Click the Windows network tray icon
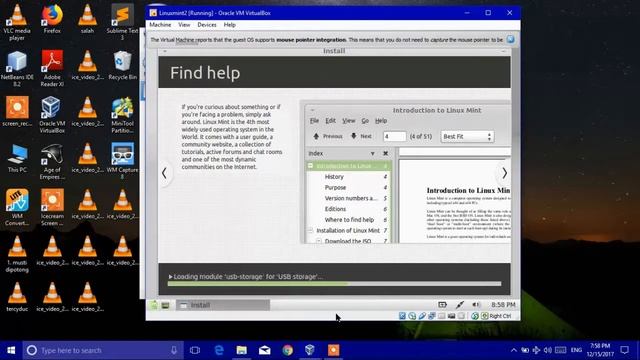 click(x=536, y=350)
